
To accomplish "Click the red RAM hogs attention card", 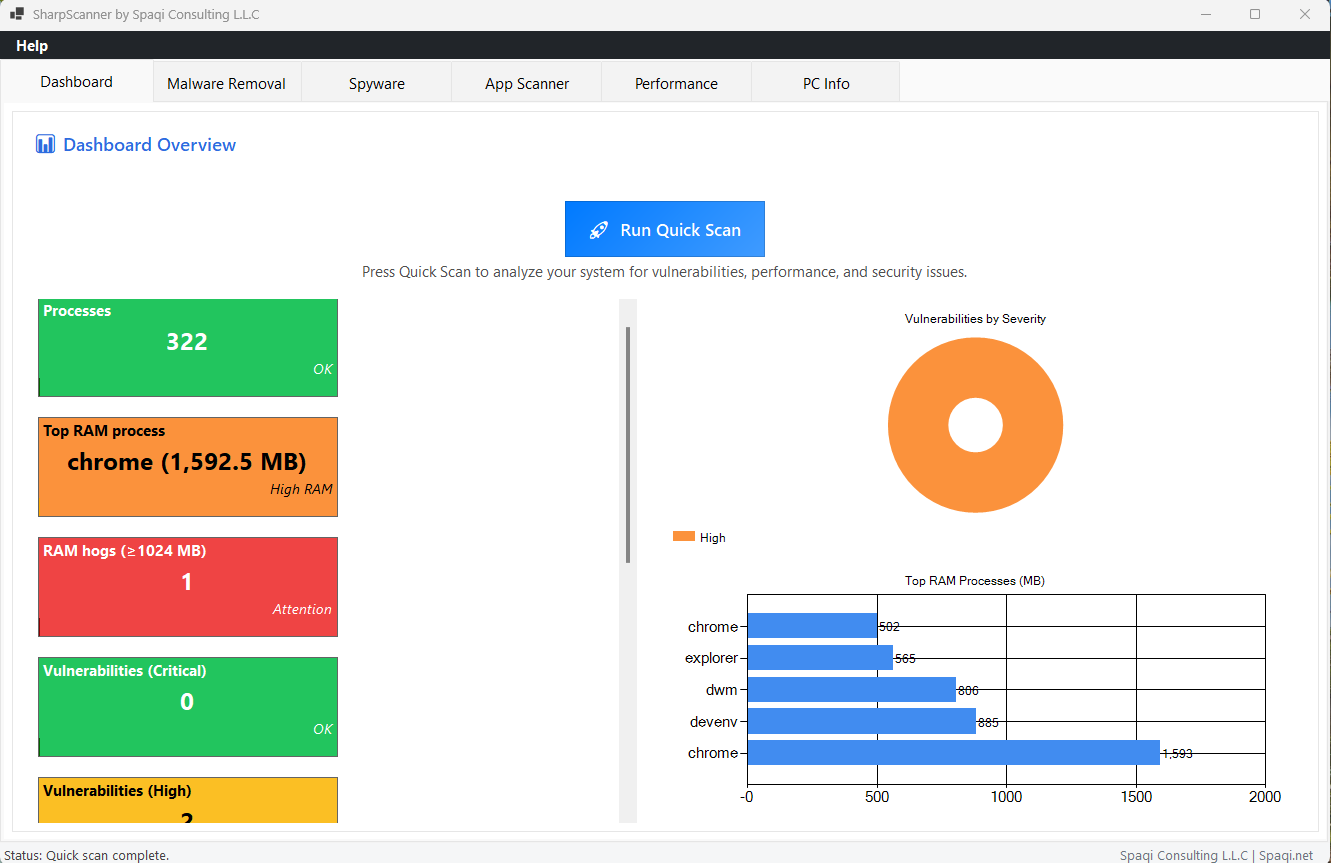I will coord(187,586).
